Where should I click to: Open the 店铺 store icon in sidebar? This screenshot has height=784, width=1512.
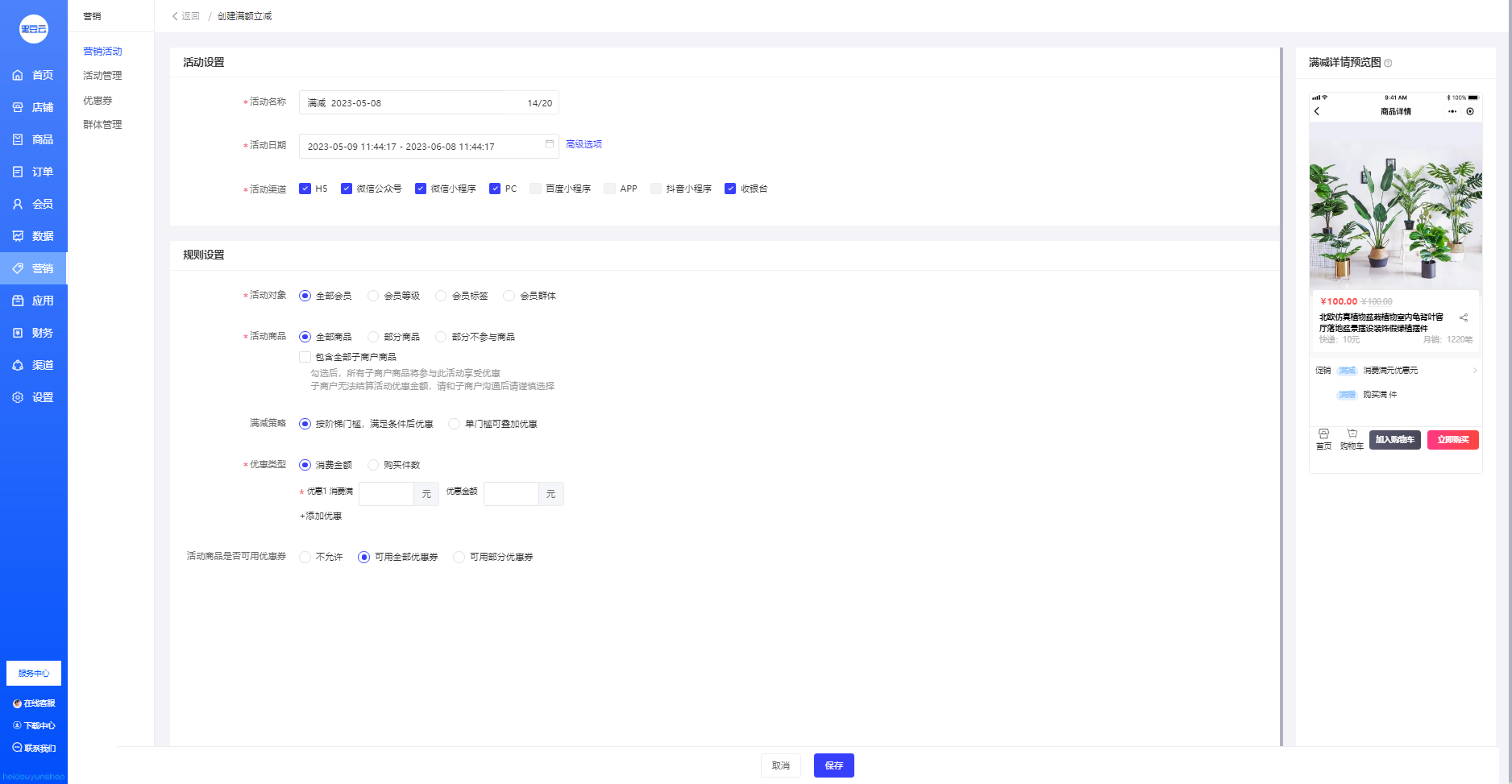point(18,107)
